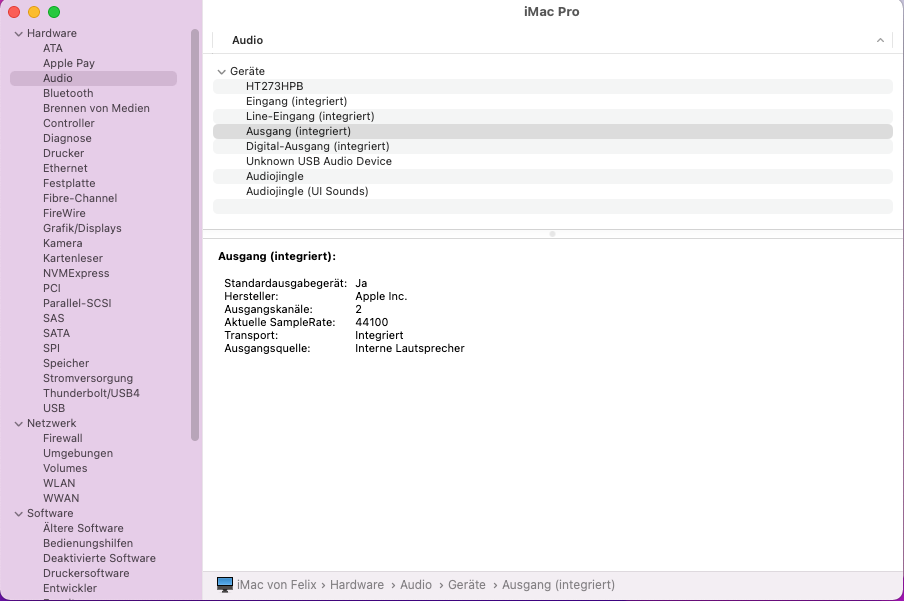Image resolution: width=904 pixels, height=601 pixels.
Task: Open Drucker hardware info
Action: click(x=63, y=153)
